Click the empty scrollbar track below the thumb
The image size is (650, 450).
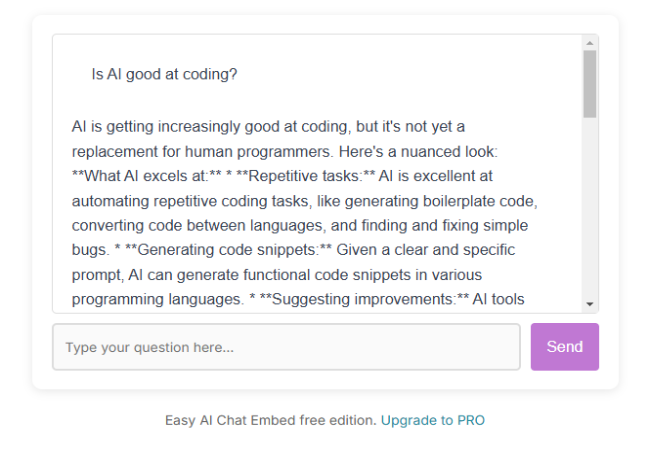click(x=589, y=207)
